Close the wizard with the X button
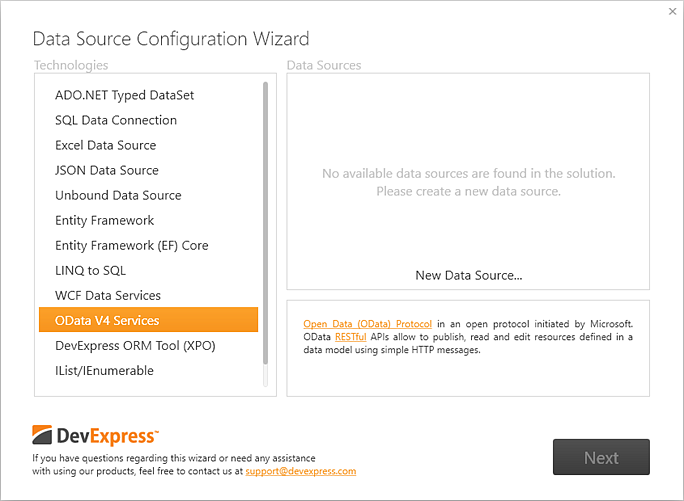Screen dimensions: 684x501 [672, 12]
